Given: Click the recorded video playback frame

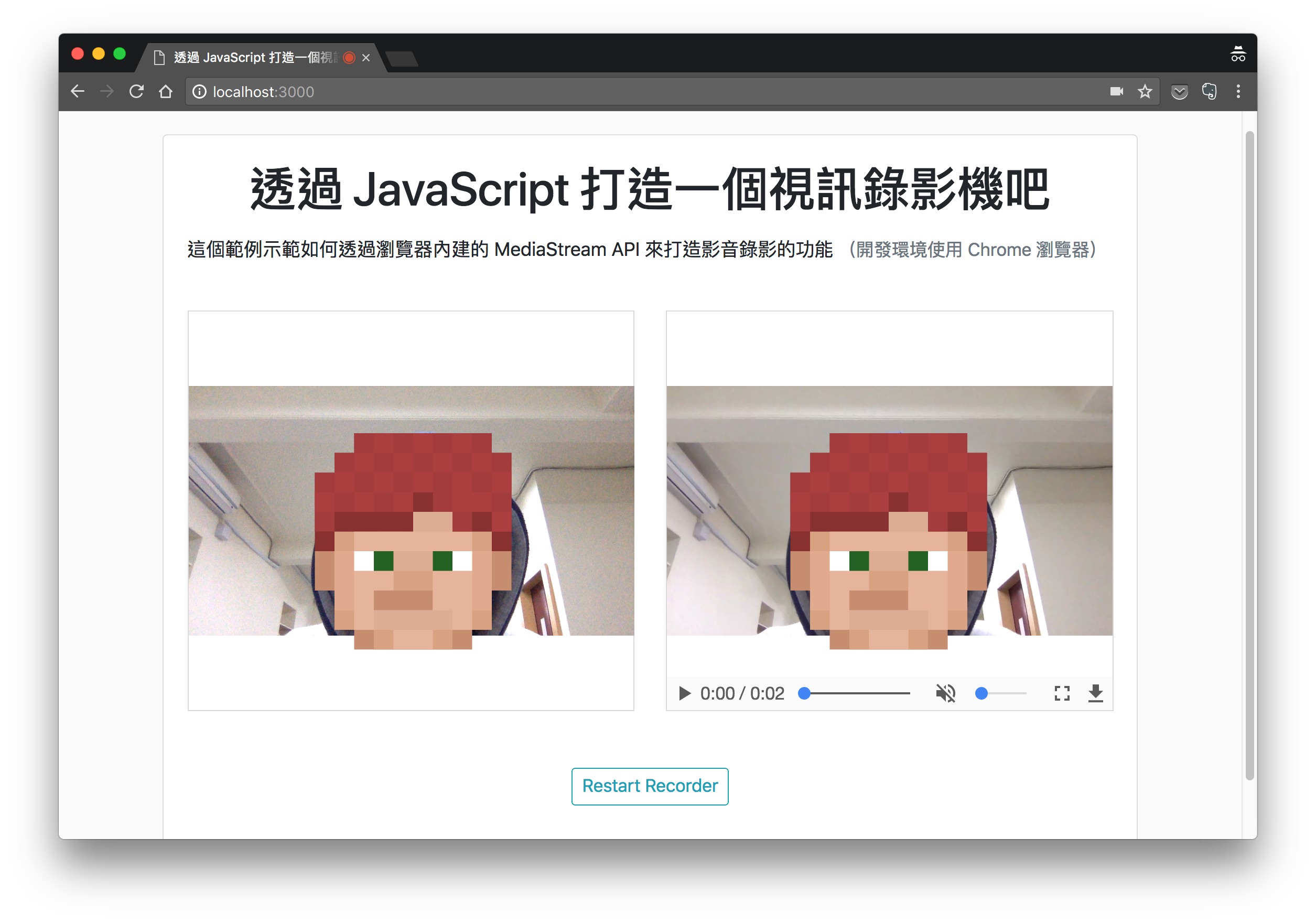Looking at the screenshot, I should tap(889, 511).
